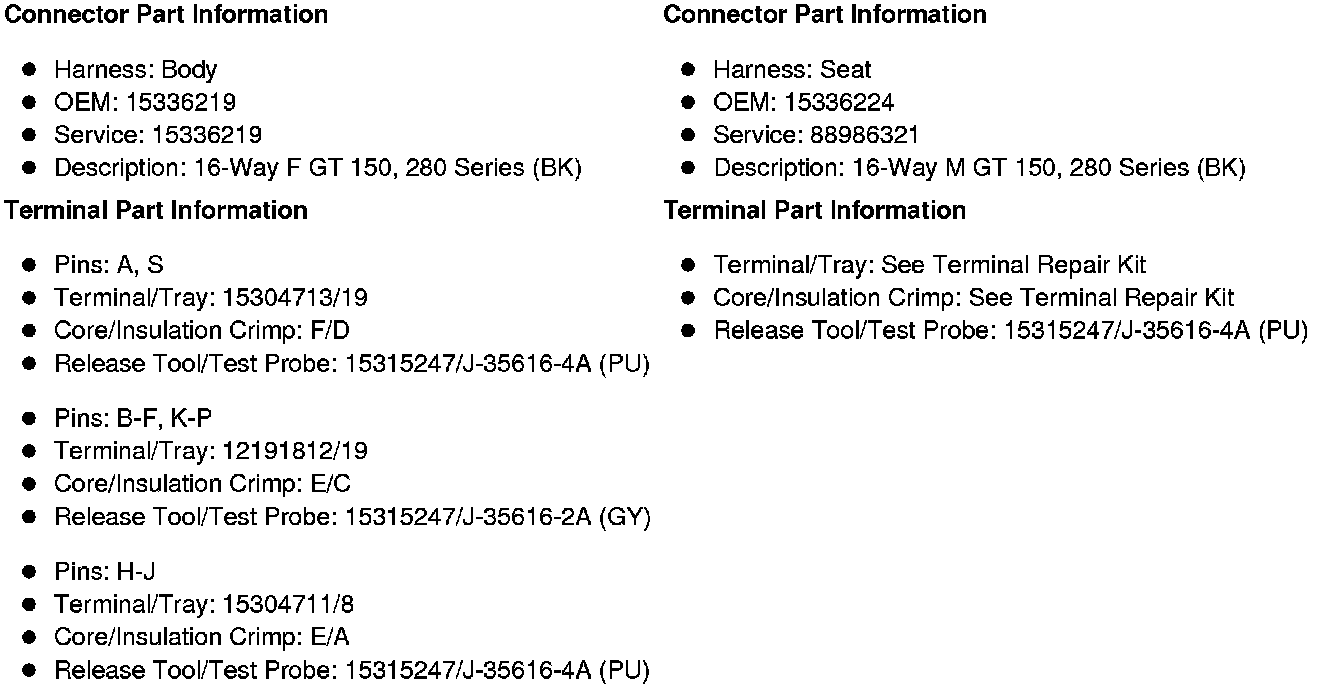The height and width of the screenshot is (690, 1328).
Task: Click the 16-Way M GT 150 description
Action: coord(979,168)
